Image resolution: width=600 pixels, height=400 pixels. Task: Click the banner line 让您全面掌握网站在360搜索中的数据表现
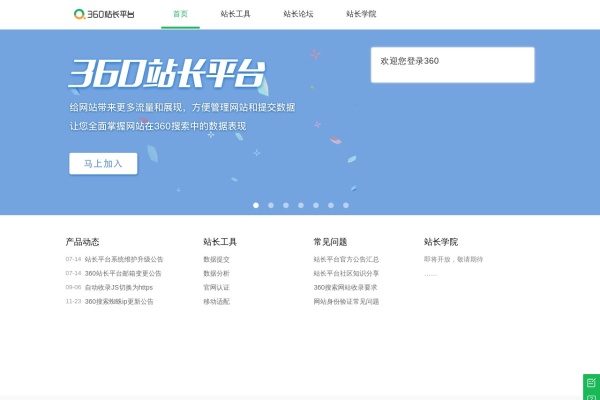click(x=158, y=126)
